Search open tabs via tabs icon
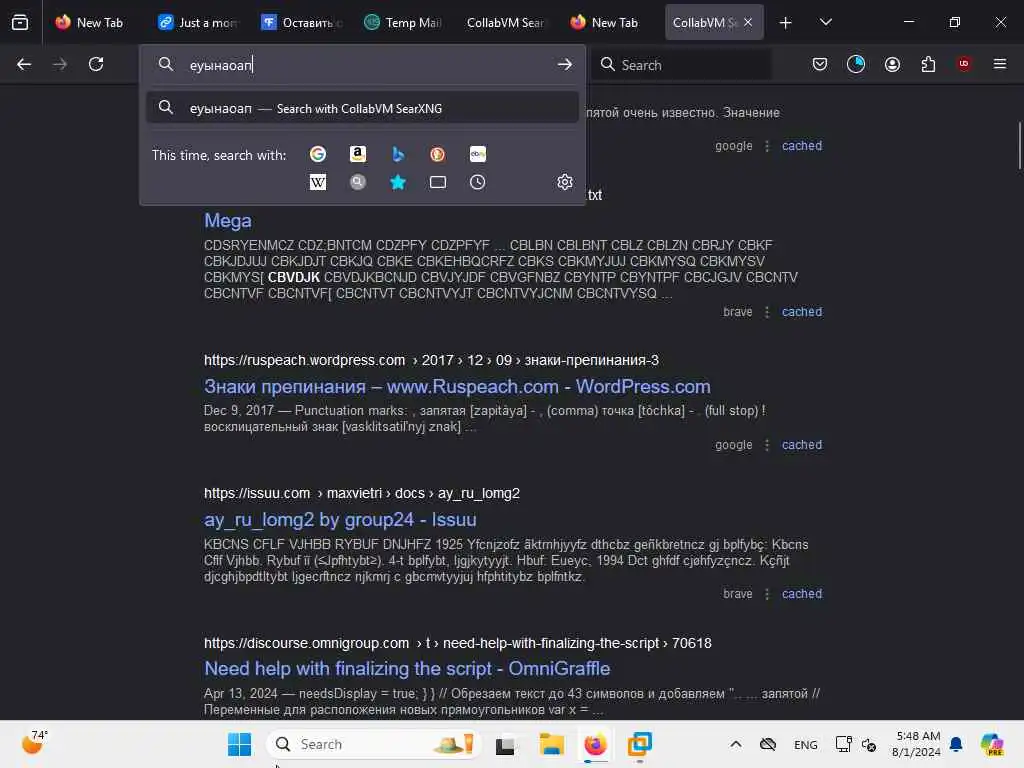Image resolution: width=1024 pixels, height=768 pixels. (438, 182)
